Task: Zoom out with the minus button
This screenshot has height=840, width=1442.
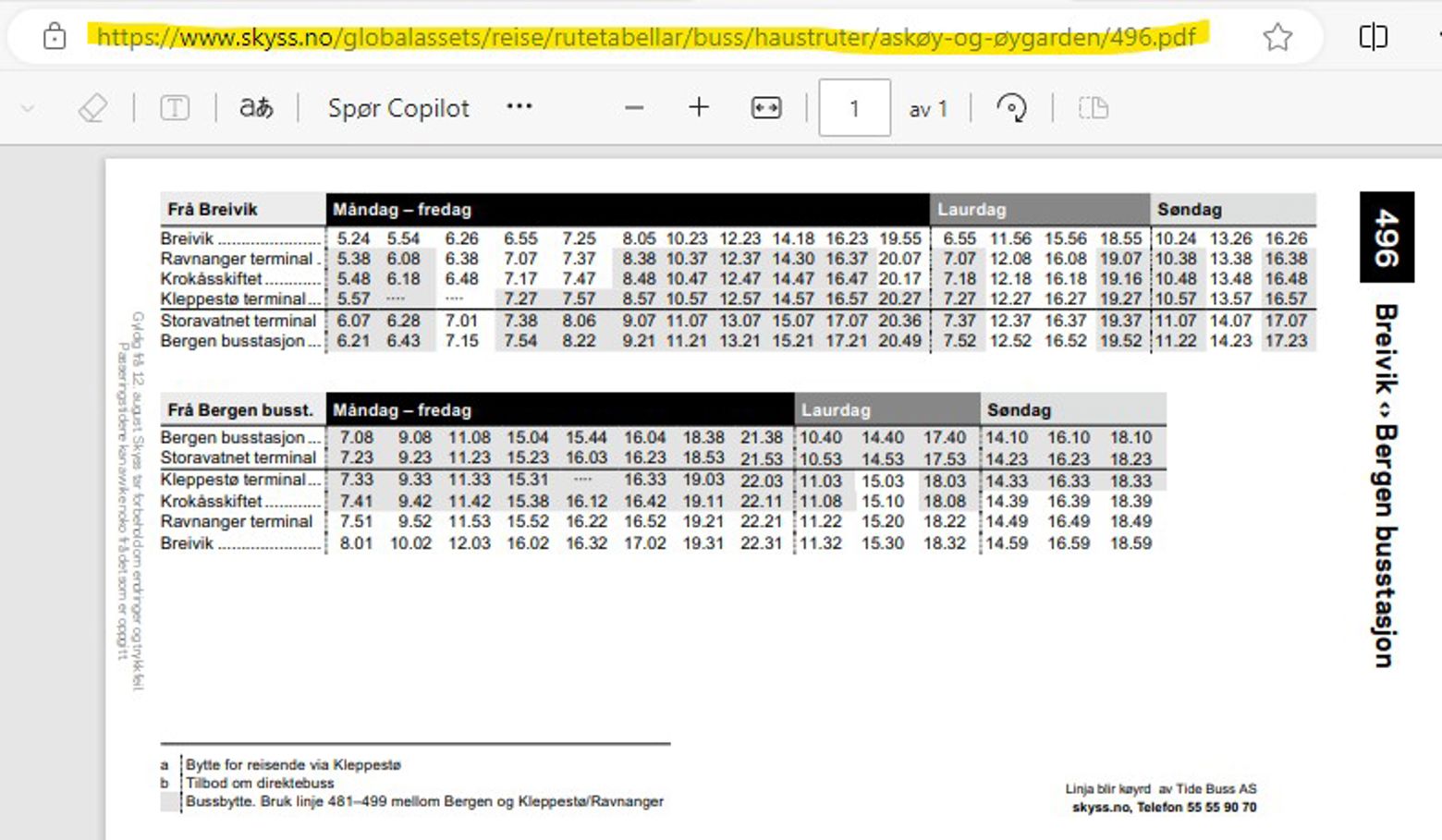Action: [634, 108]
